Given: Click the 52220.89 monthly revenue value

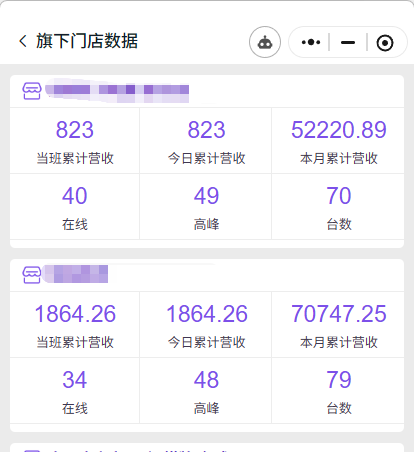Looking at the screenshot, I should [339, 130].
